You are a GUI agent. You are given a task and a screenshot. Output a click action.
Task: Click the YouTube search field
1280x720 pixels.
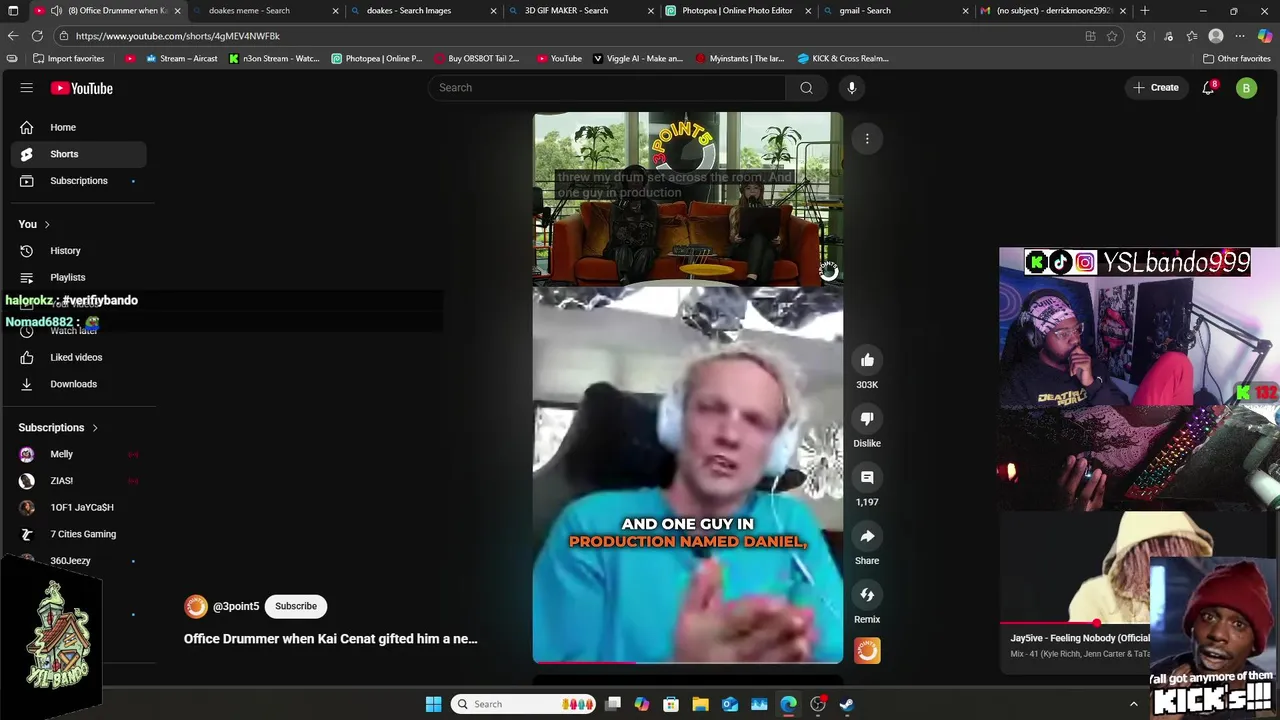(607, 88)
